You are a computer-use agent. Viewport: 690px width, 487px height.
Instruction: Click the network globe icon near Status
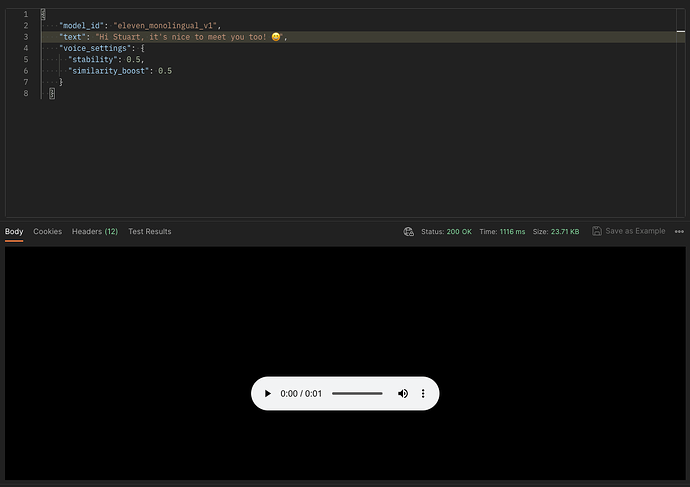coord(408,231)
